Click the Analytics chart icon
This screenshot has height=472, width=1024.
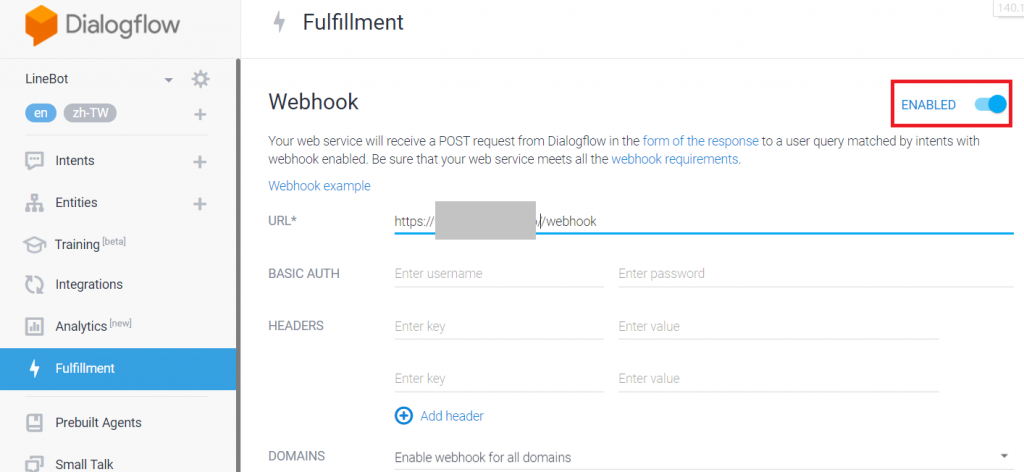pyautogui.click(x=35, y=327)
